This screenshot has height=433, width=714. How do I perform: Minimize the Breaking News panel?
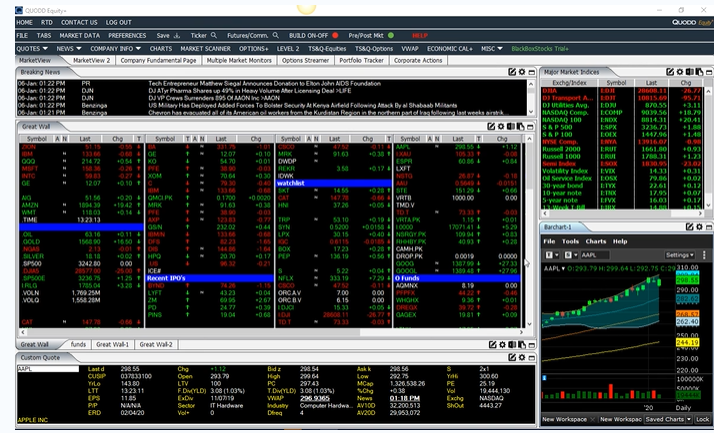coord(531,72)
